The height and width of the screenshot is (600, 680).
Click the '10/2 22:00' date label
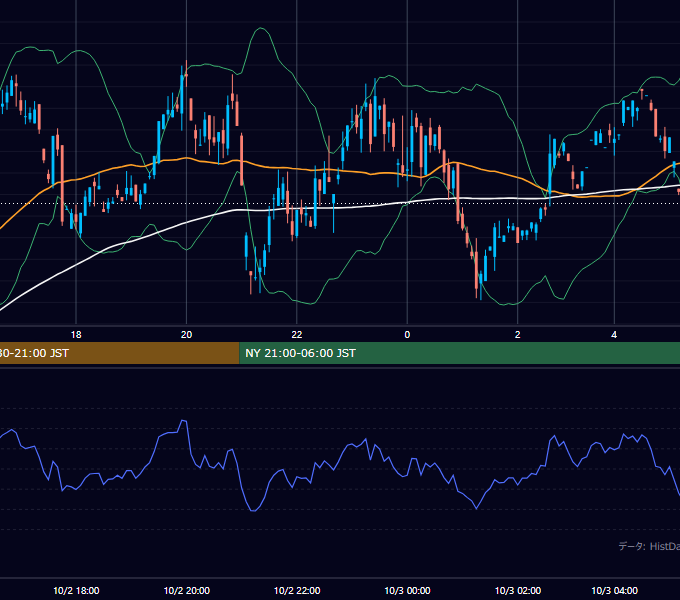pos(297,590)
